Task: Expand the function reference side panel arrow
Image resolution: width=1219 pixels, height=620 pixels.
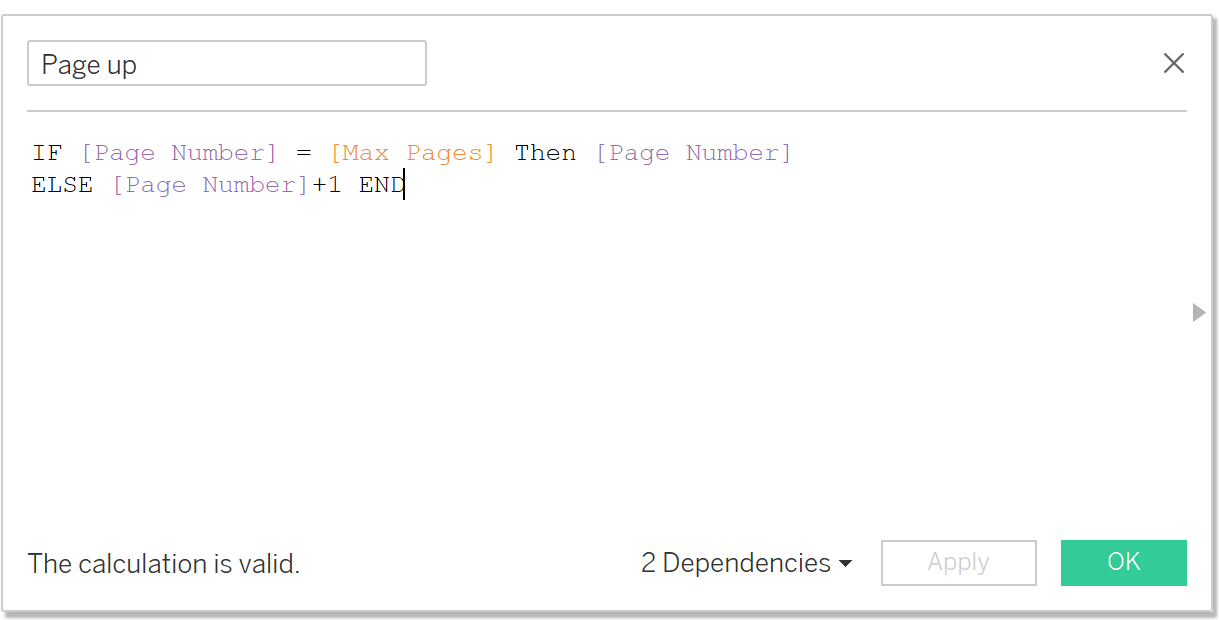Action: click(x=1199, y=313)
